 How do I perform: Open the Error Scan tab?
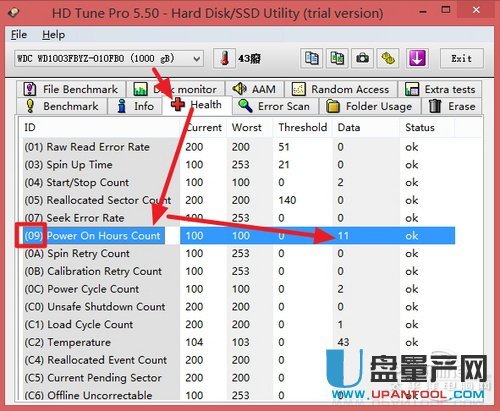274,106
